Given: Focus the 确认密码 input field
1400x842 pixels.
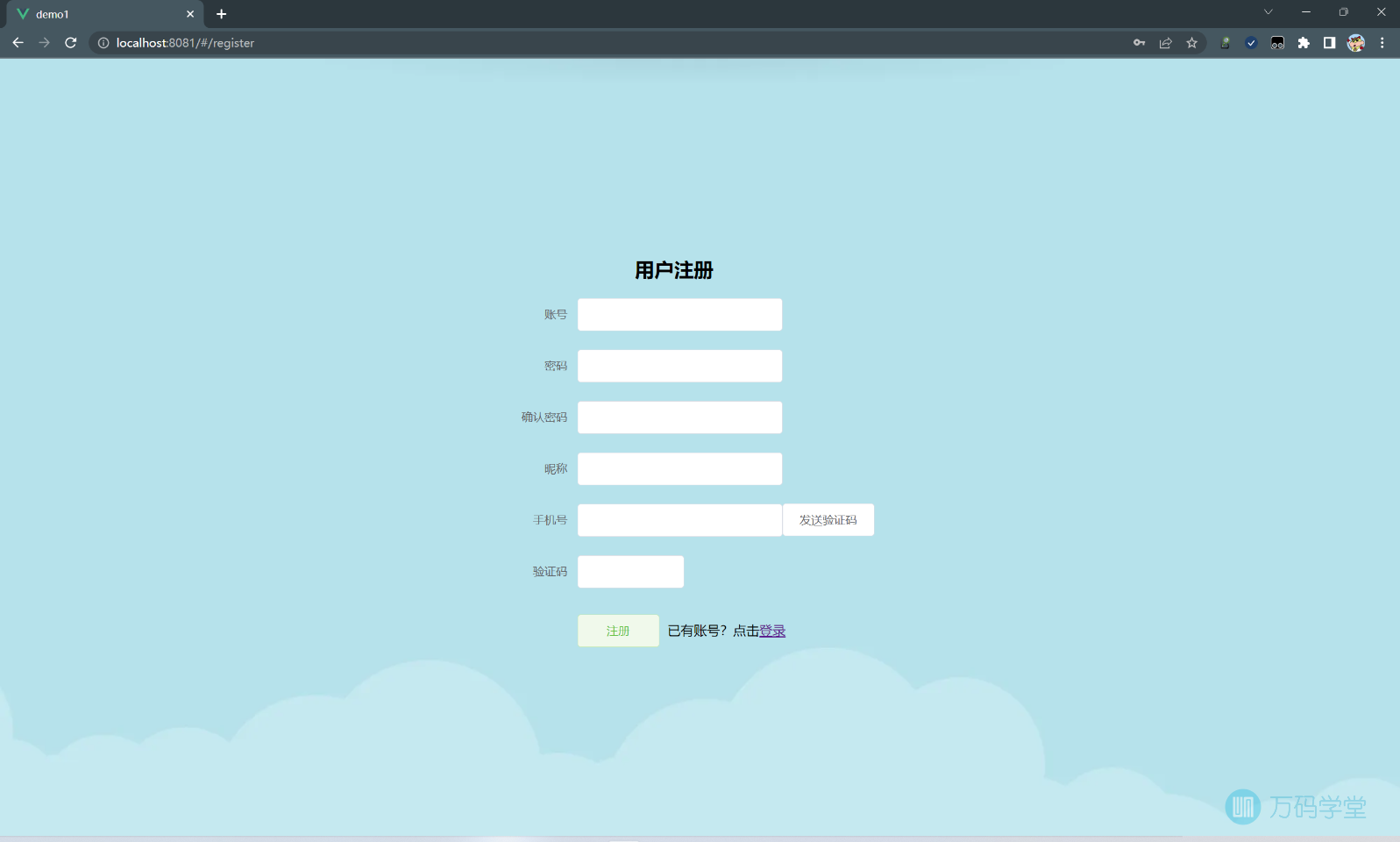Looking at the screenshot, I should 679,417.
